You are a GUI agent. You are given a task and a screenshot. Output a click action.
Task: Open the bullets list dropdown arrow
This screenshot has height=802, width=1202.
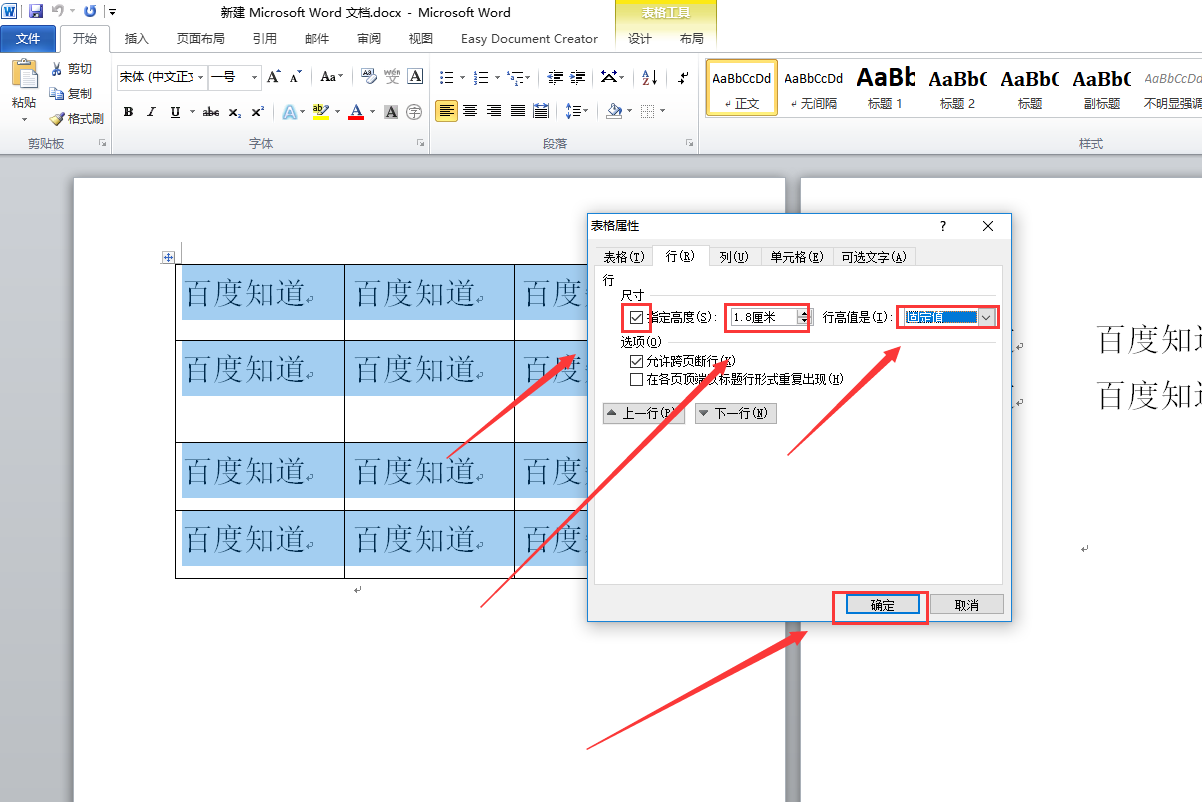click(461, 77)
